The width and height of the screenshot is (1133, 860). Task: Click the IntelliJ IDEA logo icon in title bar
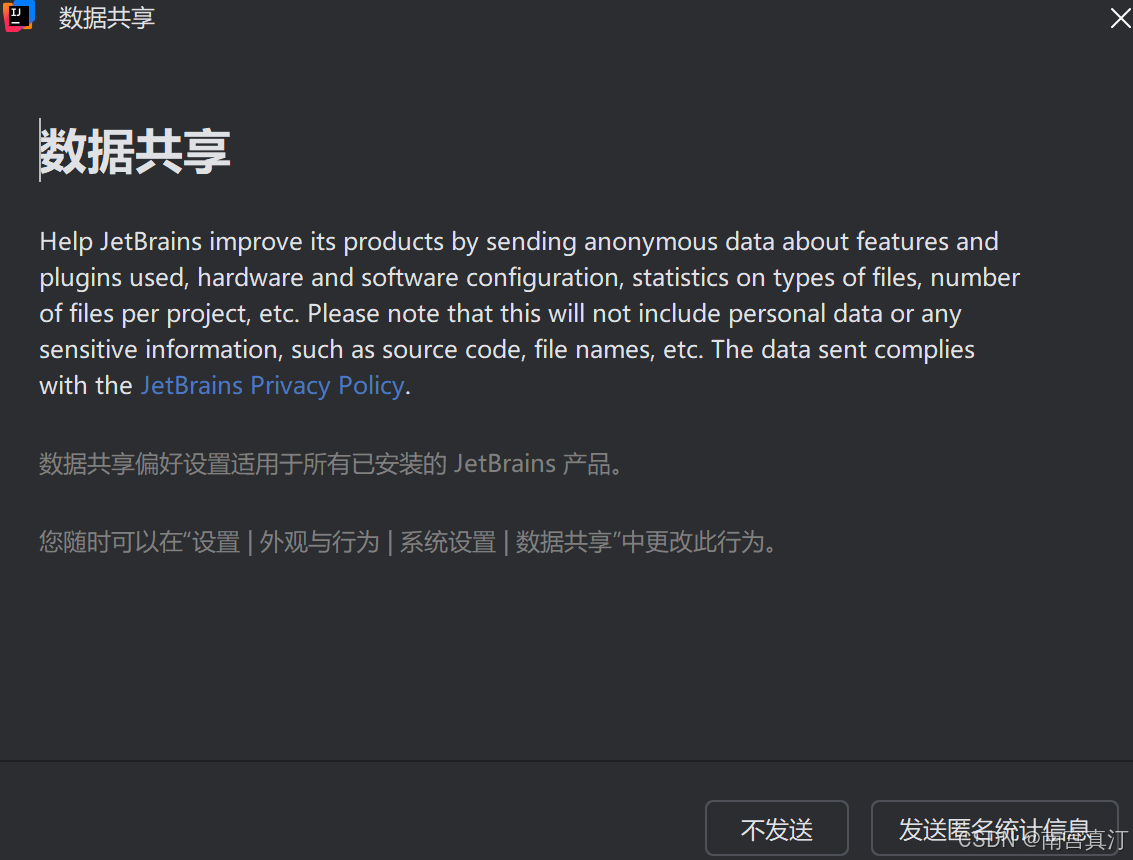(x=18, y=16)
